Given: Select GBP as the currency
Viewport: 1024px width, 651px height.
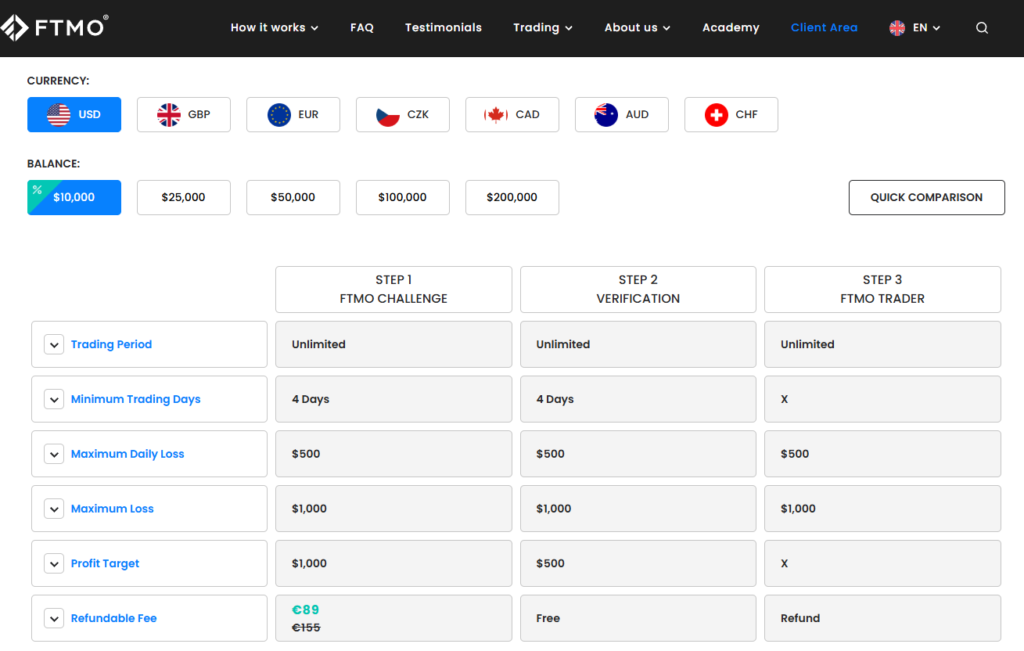Looking at the screenshot, I should pyautogui.click(x=184, y=115).
